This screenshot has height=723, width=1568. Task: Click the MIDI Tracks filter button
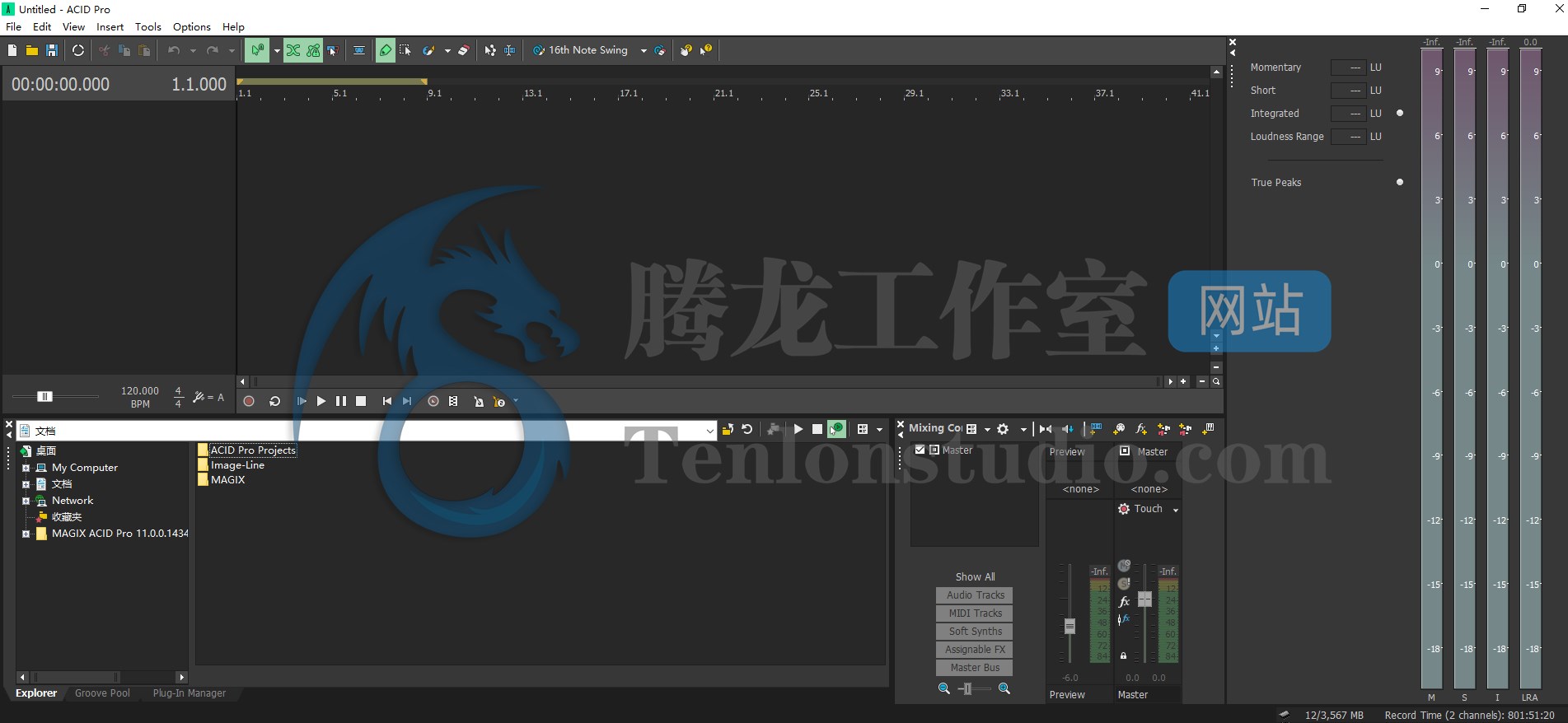pyautogui.click(x=975, y=613)
